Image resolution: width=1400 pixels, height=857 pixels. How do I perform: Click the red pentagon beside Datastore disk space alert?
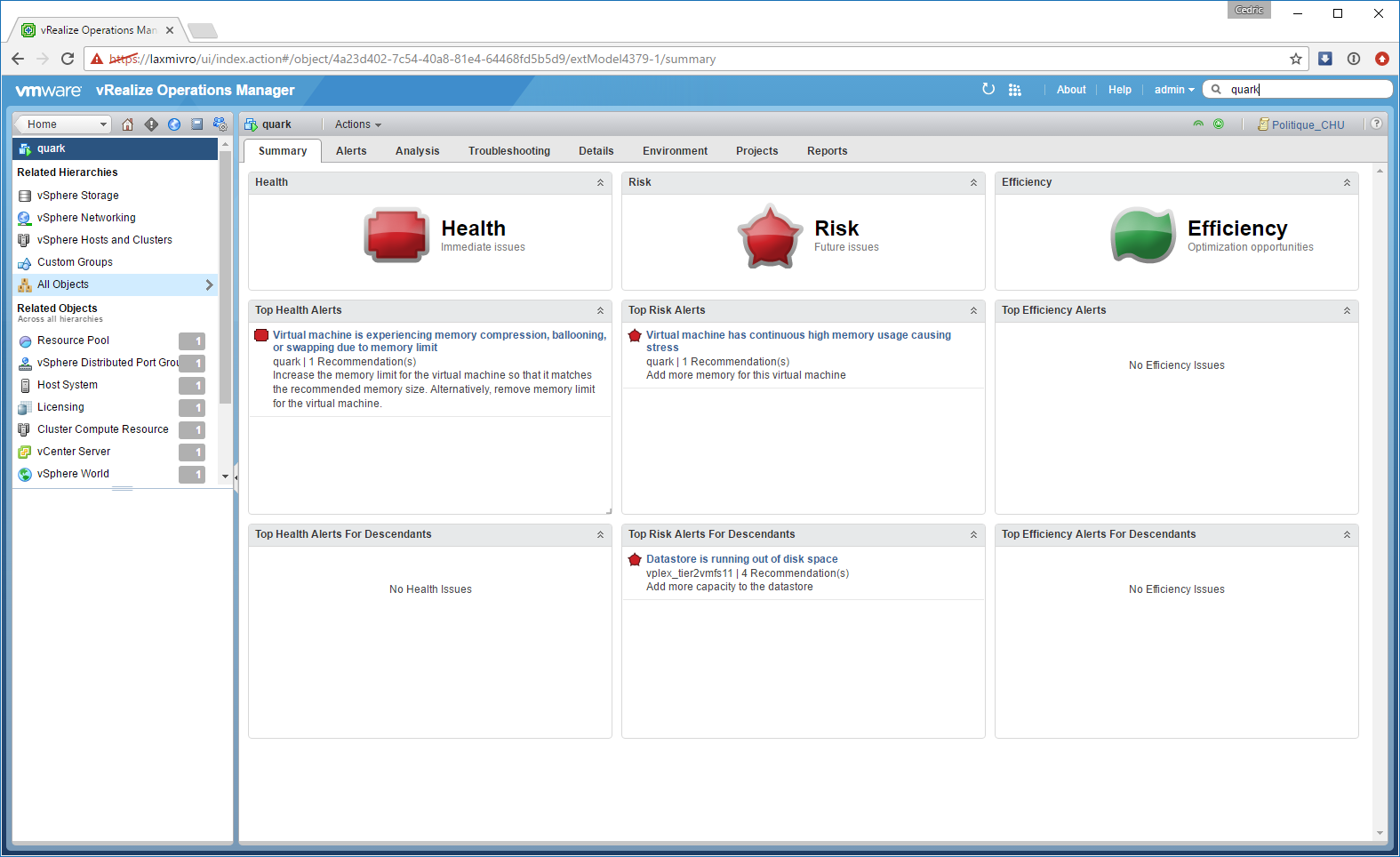(x=635, y=559)
